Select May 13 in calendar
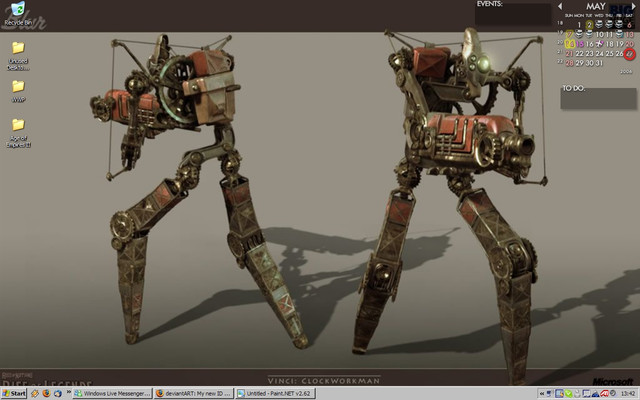The width and height of the screenshot is (640, 400). (629, 34)
